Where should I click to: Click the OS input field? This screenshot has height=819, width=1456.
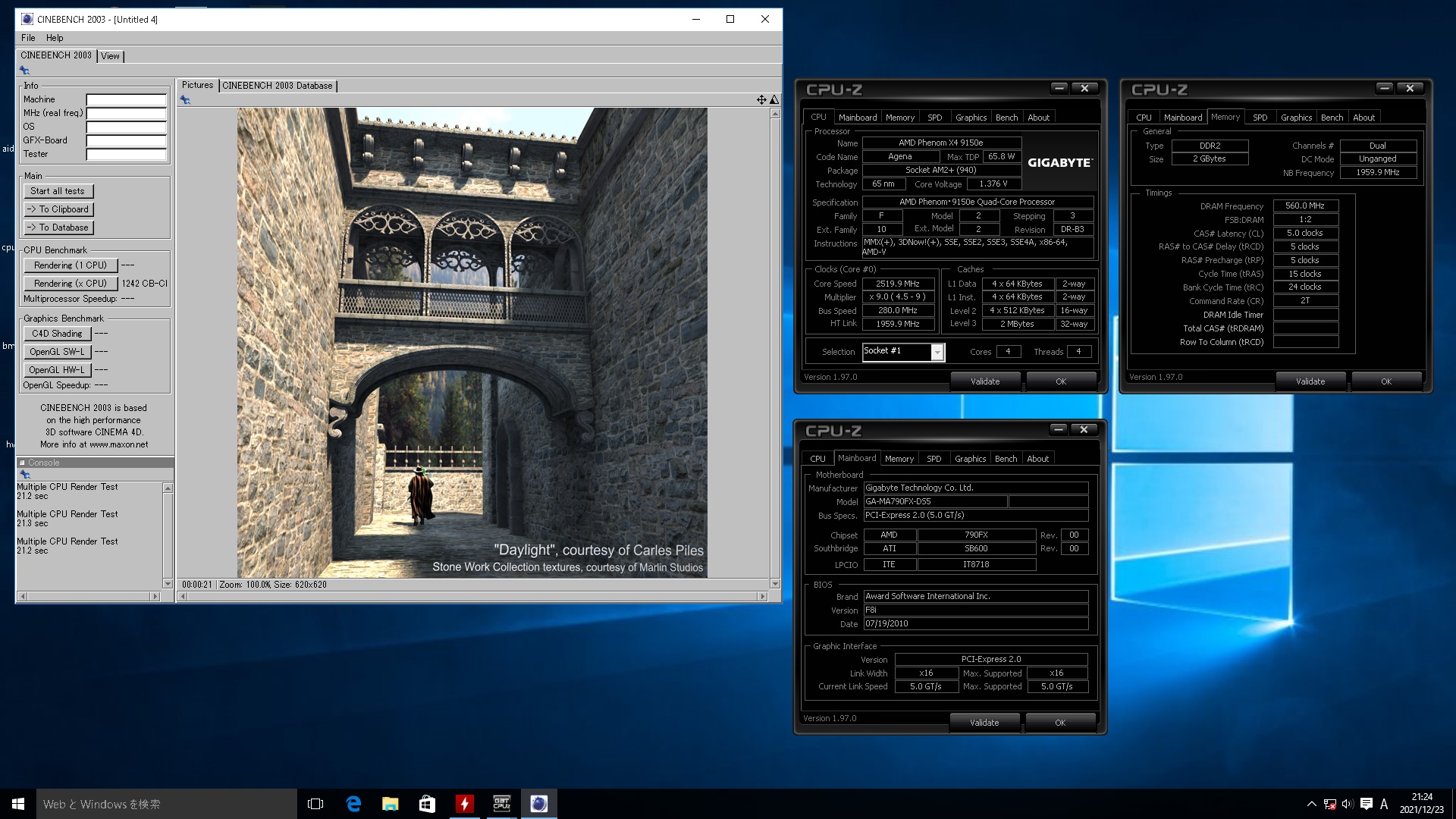tap(126, 127)
